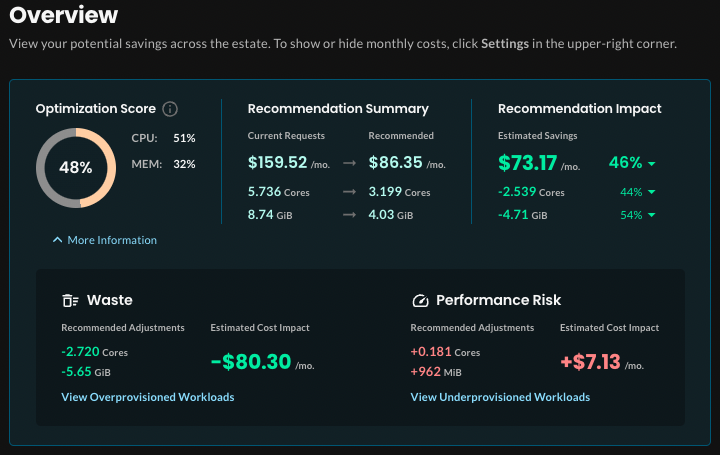This screenshot has width=720, height=455.
Task: Open the 46% savings dropdown caret
Action: (652, 163)
